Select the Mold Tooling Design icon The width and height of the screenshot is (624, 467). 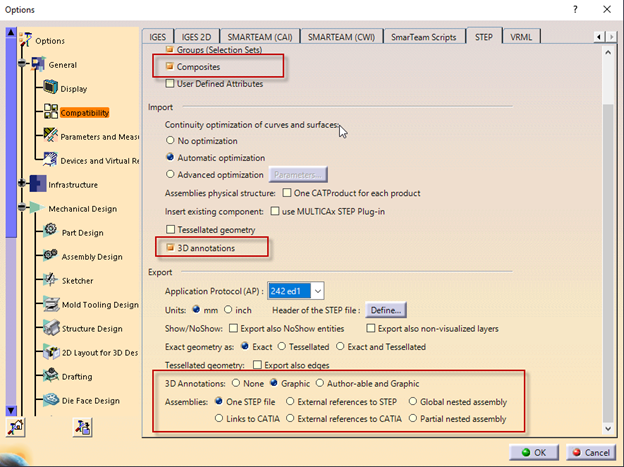point(50,305)
